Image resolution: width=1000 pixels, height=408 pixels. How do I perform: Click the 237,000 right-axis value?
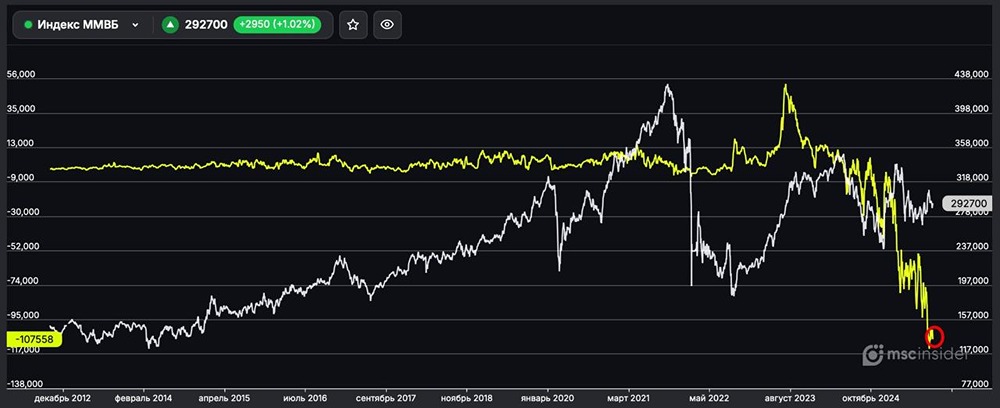pyautogui.click(x=971, y=247)
